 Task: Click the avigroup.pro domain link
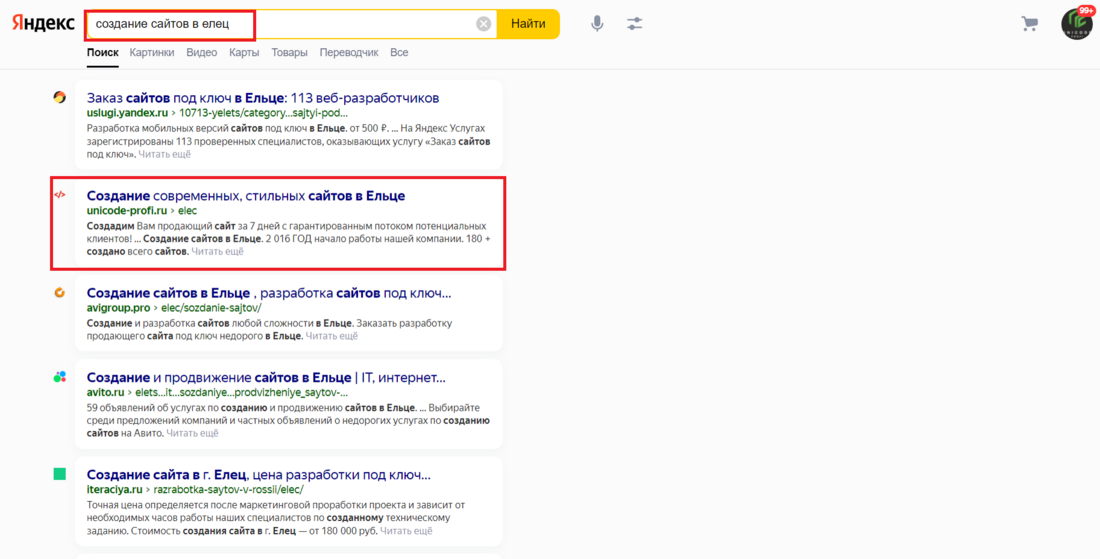[119, 308]
